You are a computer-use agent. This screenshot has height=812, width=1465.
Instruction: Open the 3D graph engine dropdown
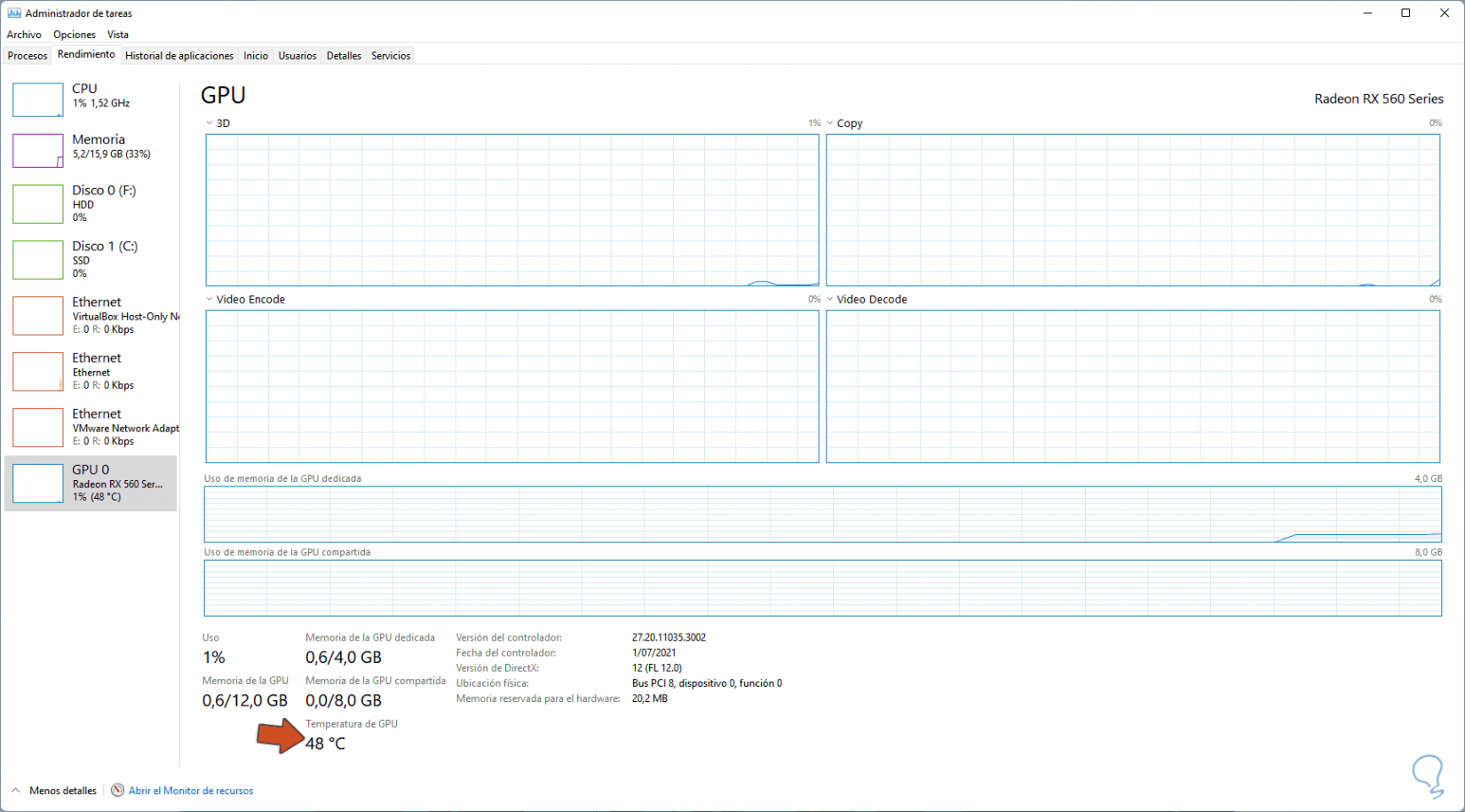coord(210,123)
